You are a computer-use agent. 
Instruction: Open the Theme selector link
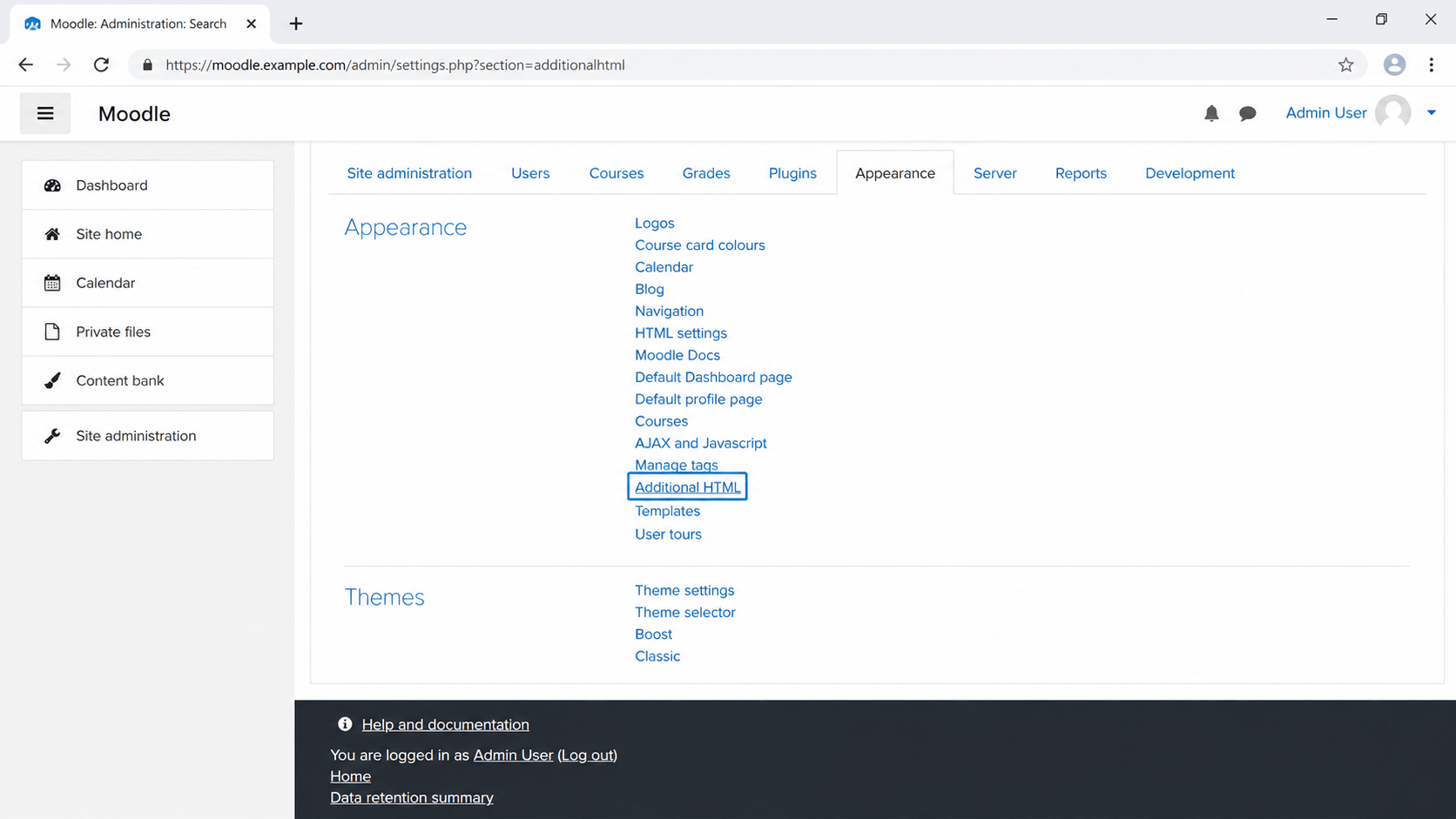click(x=684, y=612)
